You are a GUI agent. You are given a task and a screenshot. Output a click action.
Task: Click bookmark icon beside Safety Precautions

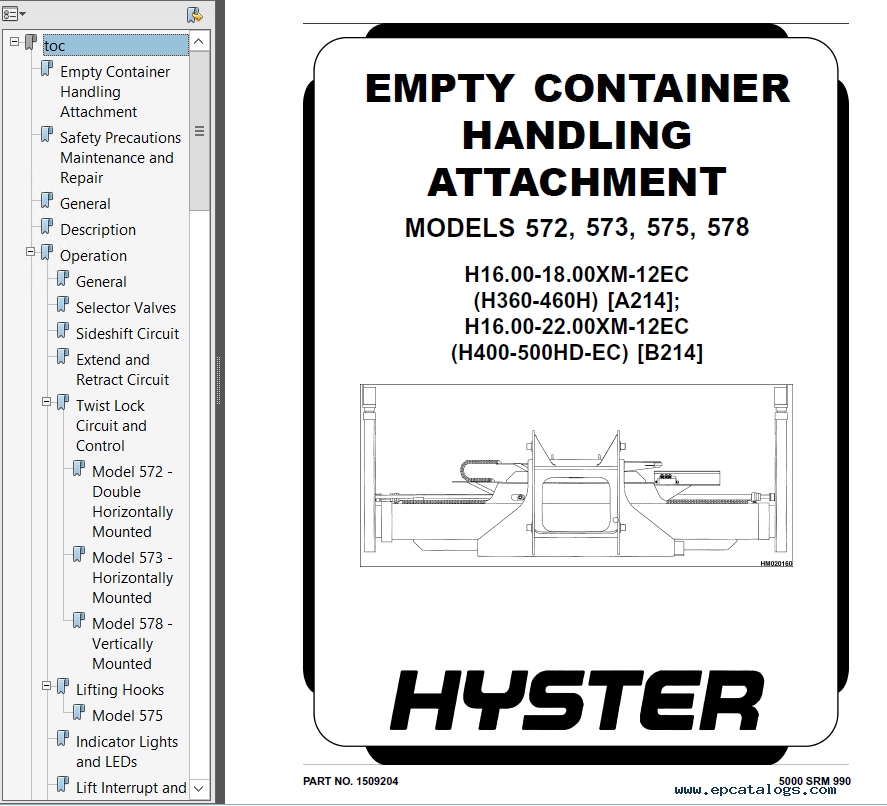(47, 134)
